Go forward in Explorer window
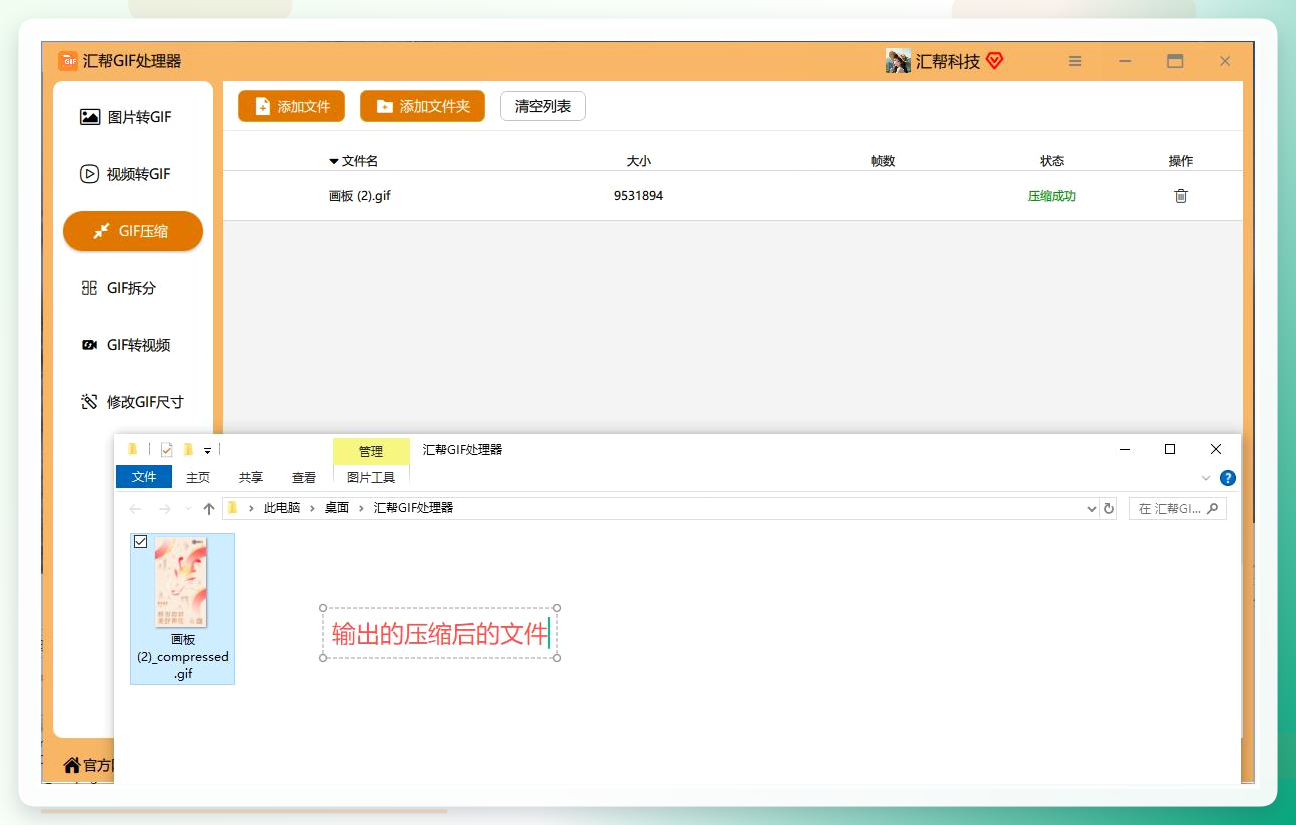 point(165,508)
